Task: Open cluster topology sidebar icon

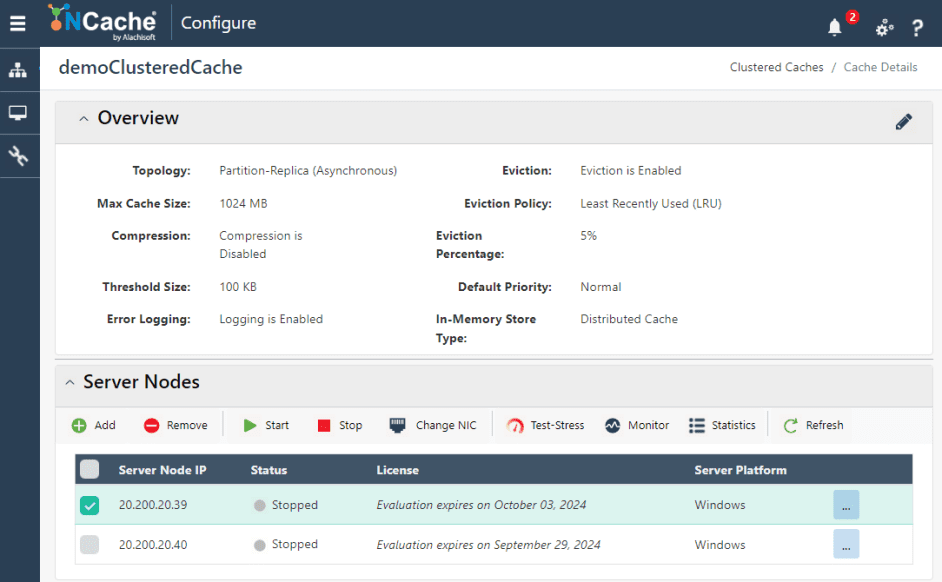Action: [x=18, y=70]
